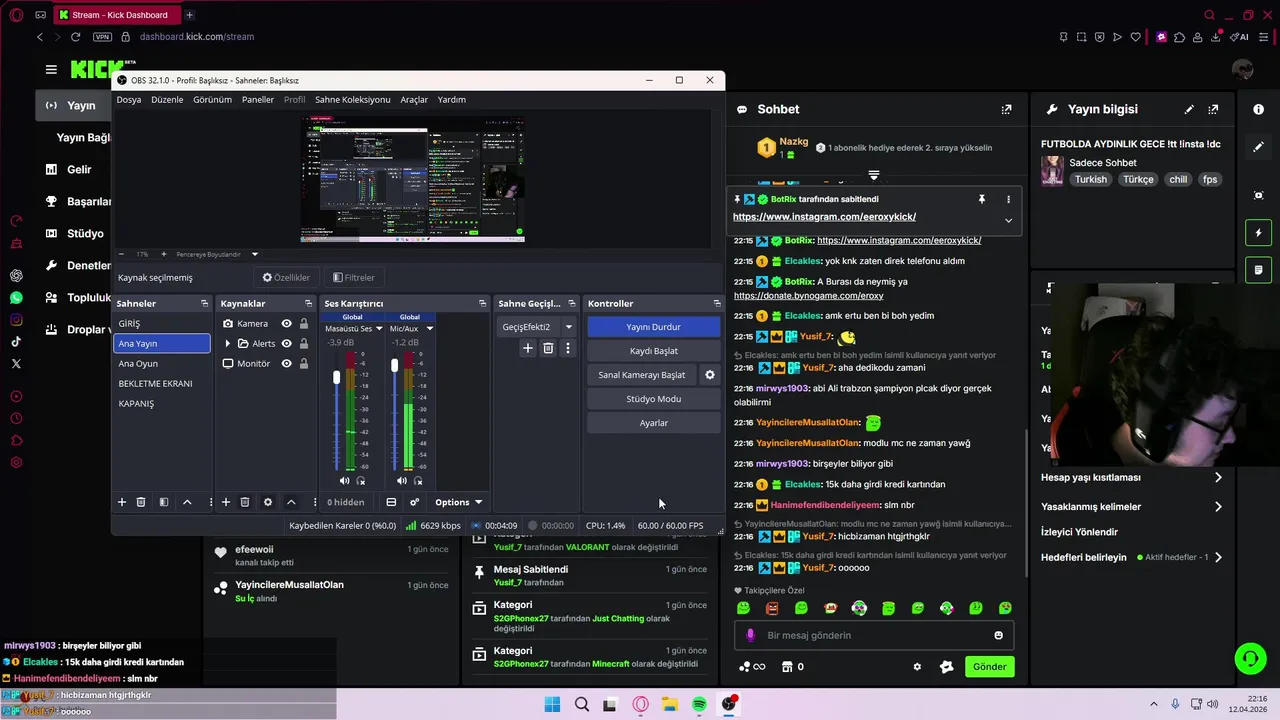Select the Ana Oyun scene
Screen dimensions: 1280x720
click(x=162, y=364)
